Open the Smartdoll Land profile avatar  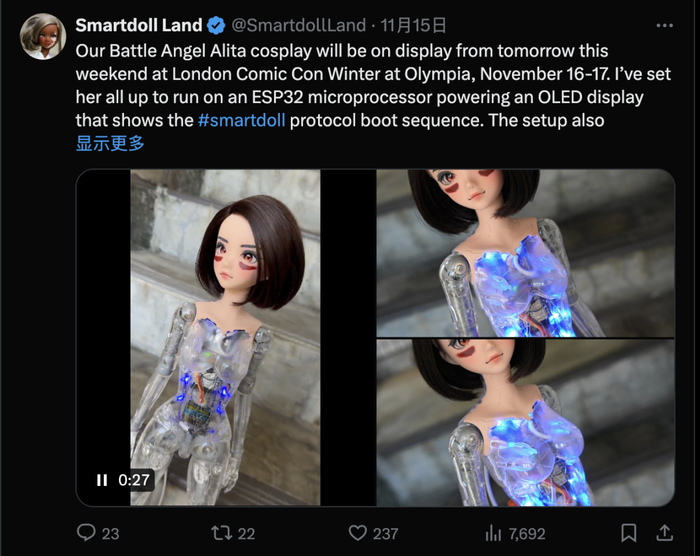pyautogui.click(x=43, y=36)
